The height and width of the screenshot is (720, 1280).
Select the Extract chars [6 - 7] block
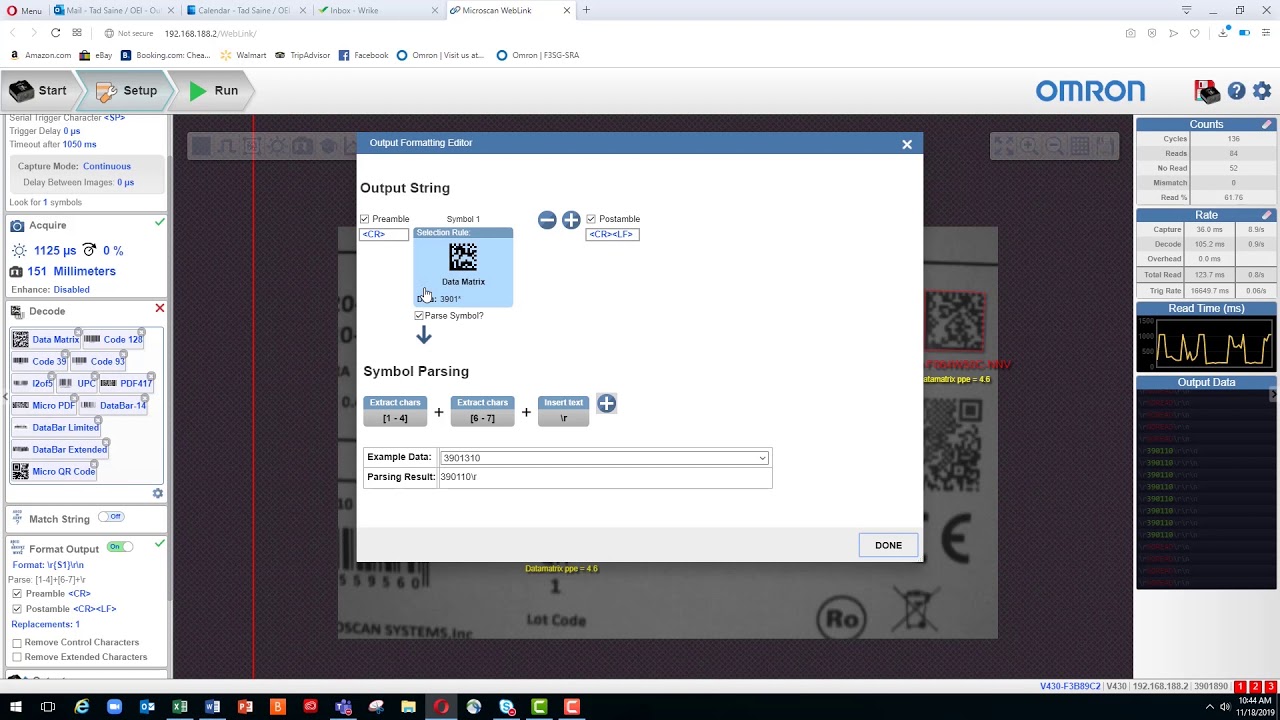click(x=482, y=411)
